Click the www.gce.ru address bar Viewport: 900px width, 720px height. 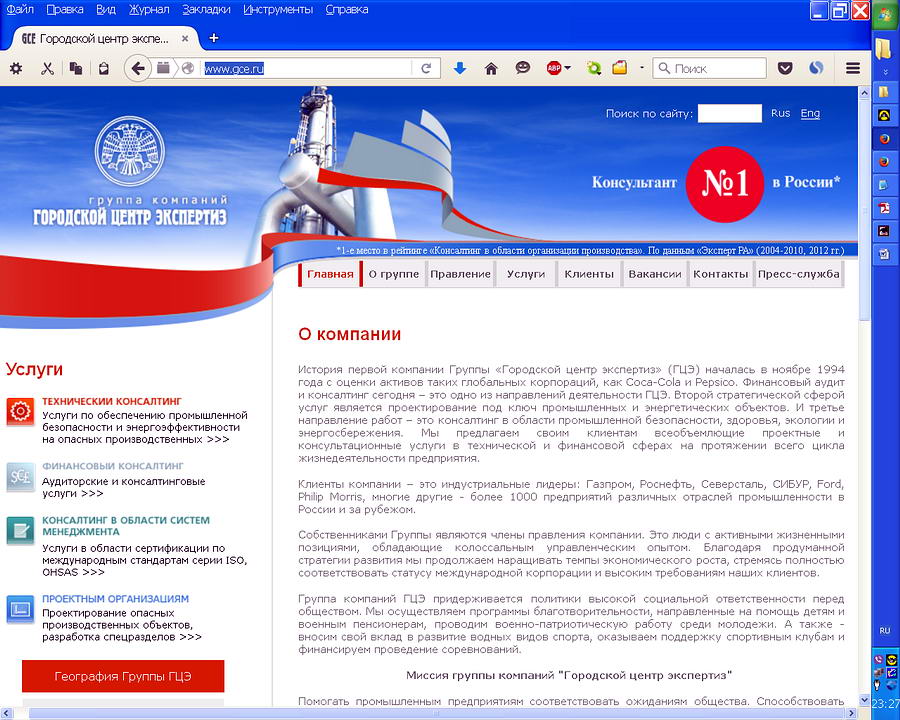coord(307,69)
